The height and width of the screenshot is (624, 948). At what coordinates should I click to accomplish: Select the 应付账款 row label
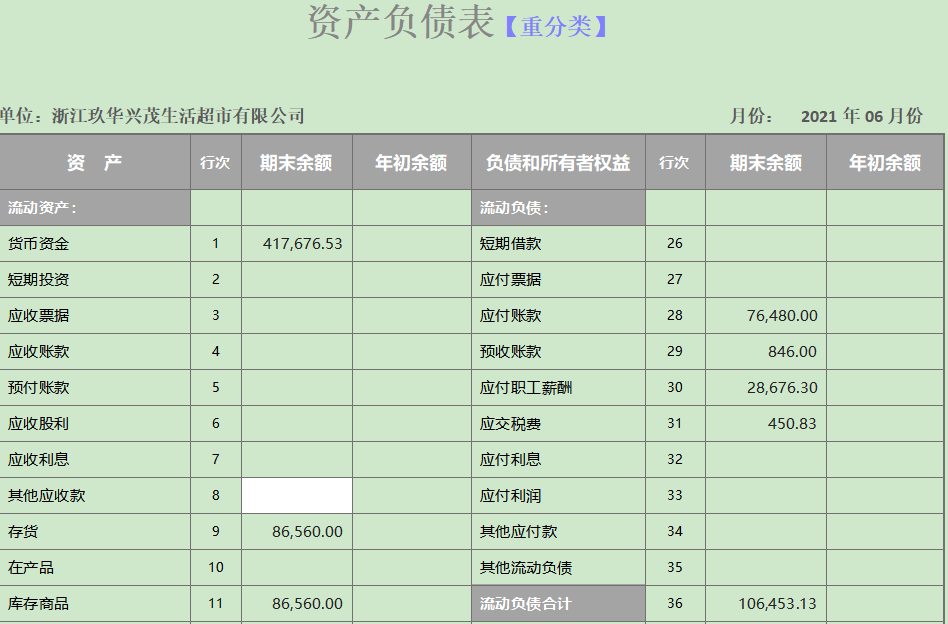(x=510, y=316)
